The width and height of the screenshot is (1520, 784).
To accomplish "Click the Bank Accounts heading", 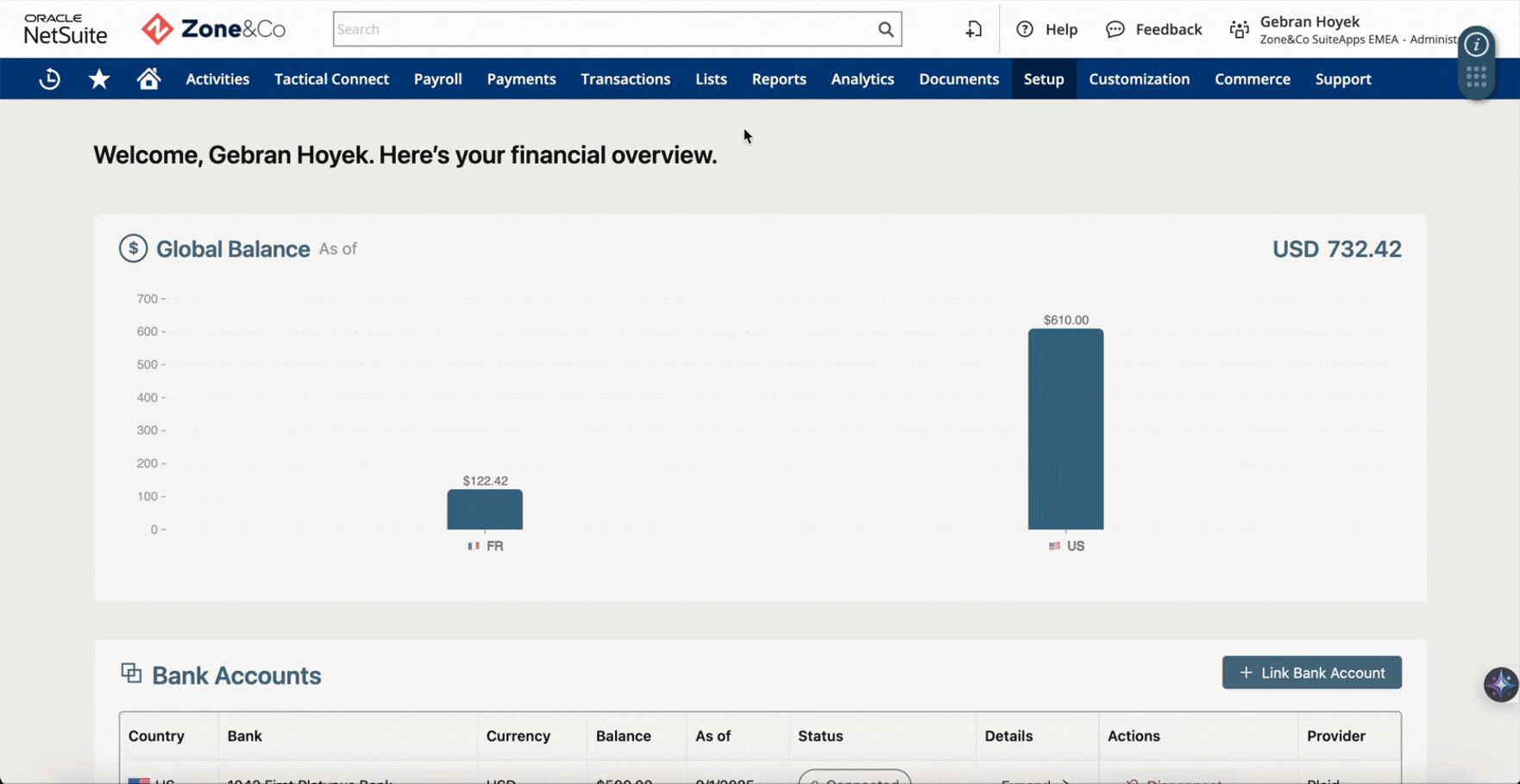I will (236, 675).
